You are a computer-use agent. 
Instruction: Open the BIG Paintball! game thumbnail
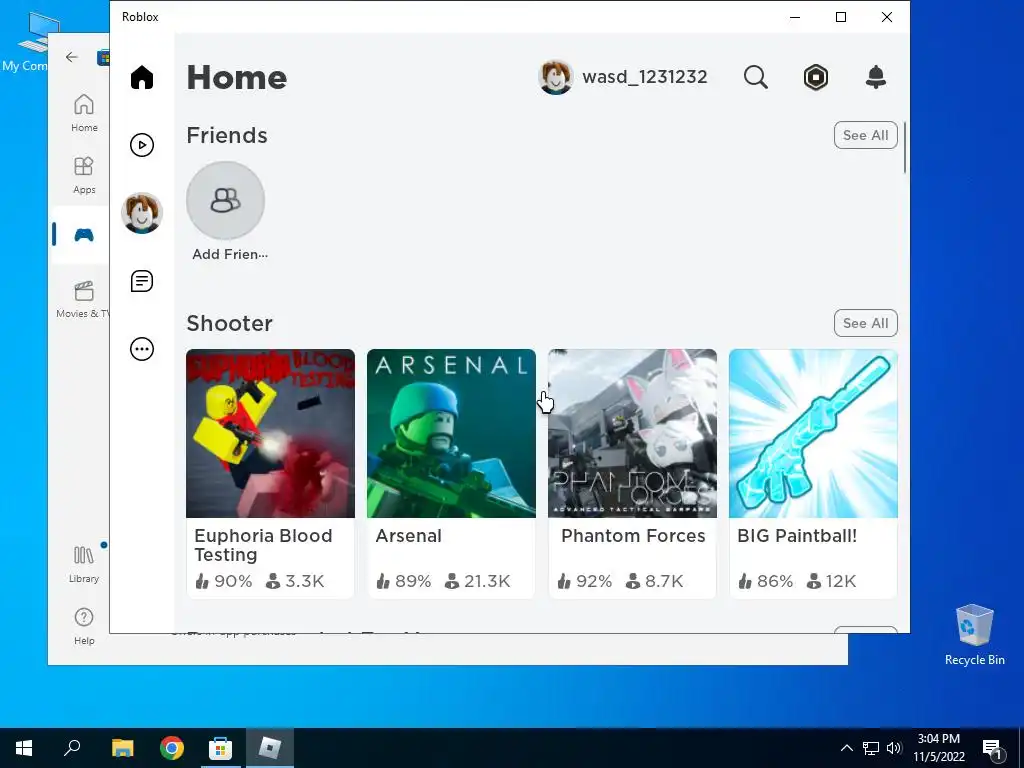tap(813, 433)
